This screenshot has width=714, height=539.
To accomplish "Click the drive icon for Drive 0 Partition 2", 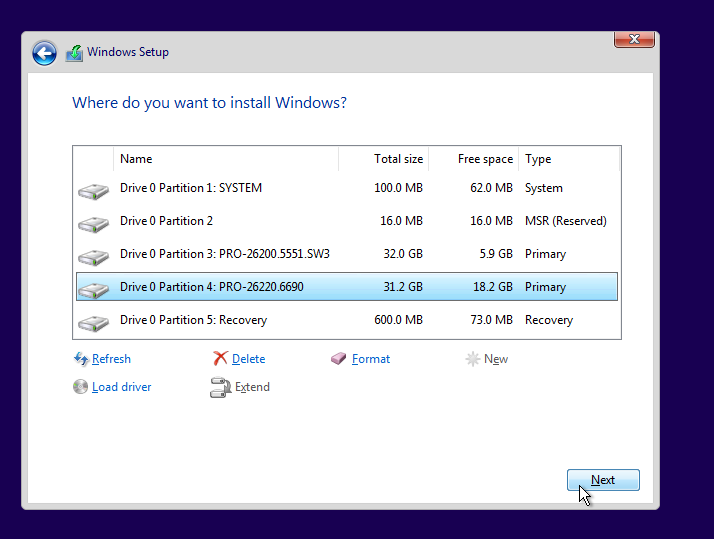I will (x=93, y=224).
